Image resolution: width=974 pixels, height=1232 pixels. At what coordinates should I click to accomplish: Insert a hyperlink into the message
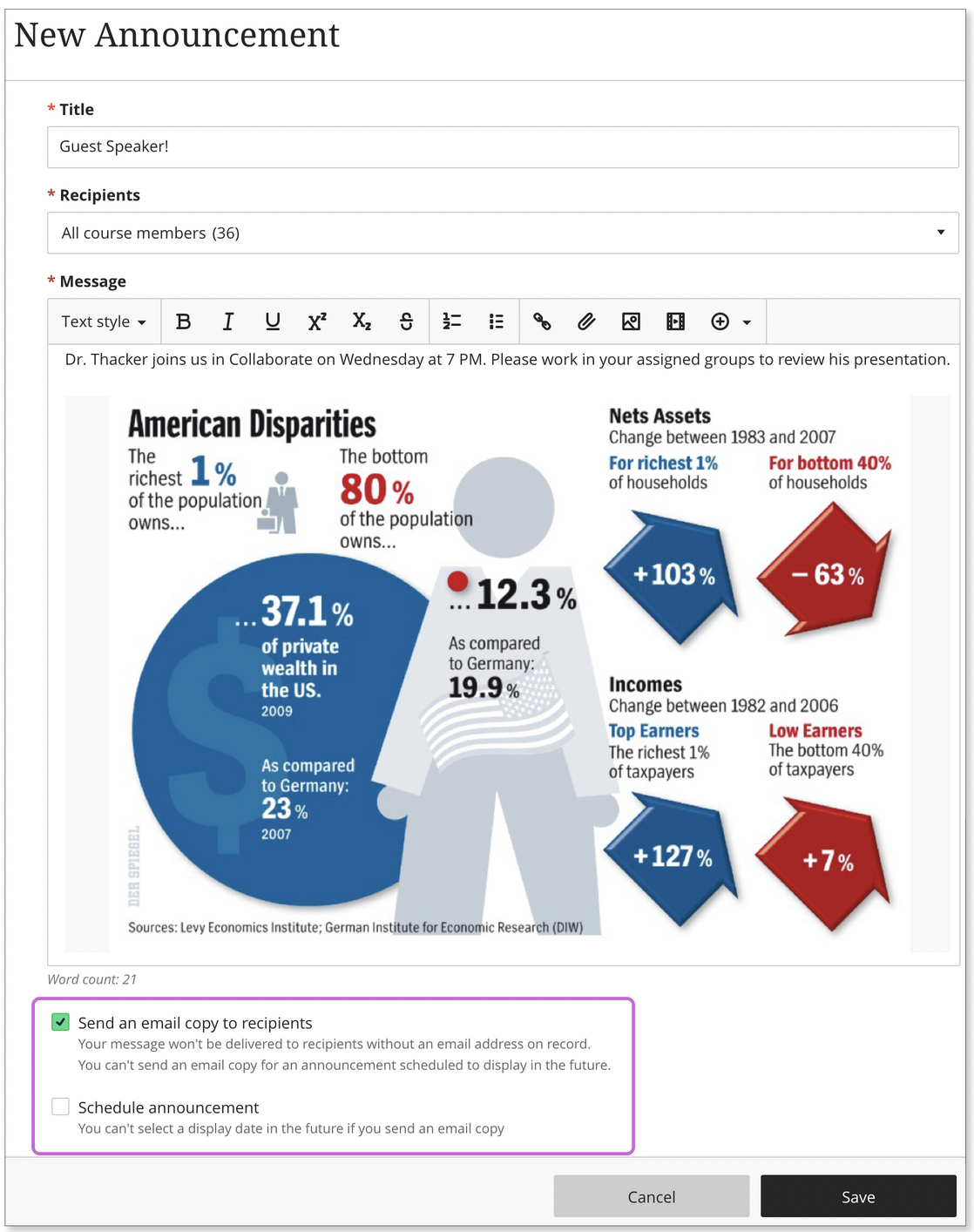[542, 322]
